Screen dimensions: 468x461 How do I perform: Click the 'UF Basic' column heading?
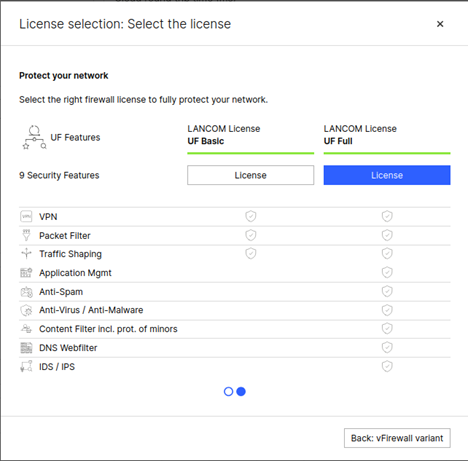(x=206, y=141)
